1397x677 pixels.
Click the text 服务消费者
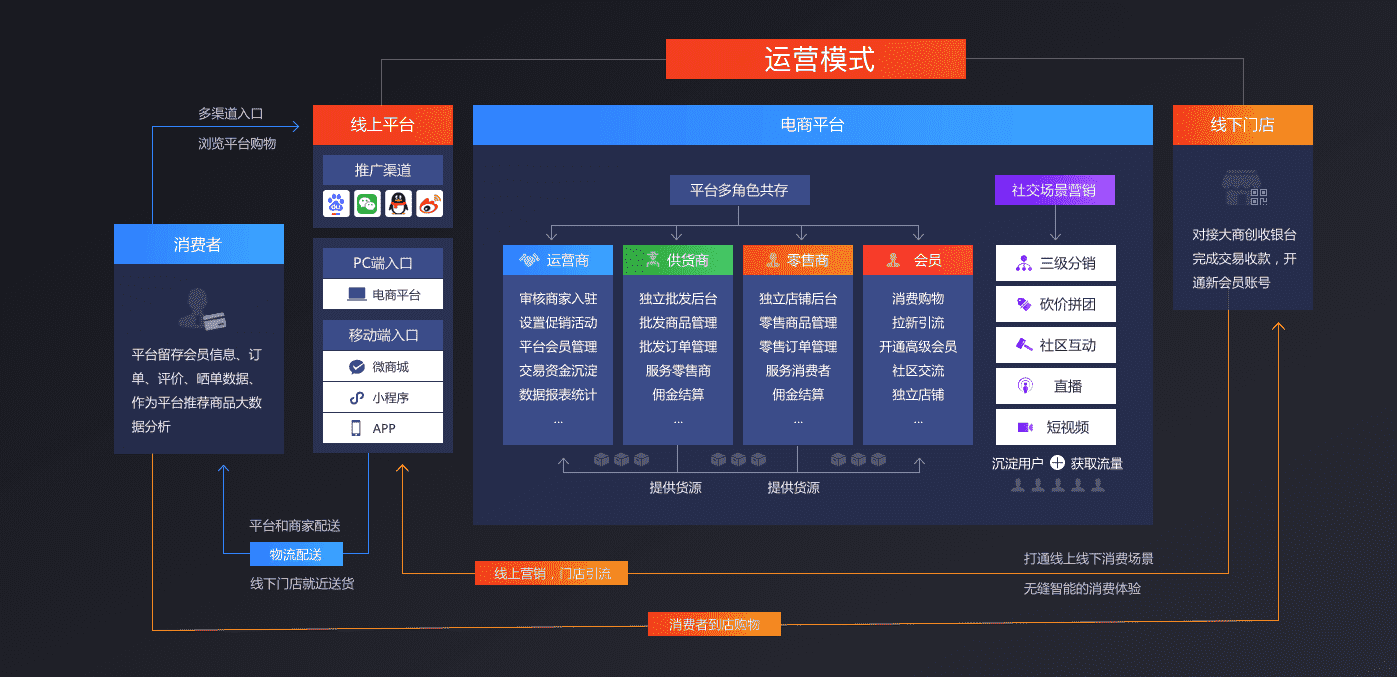pos(798,371)
